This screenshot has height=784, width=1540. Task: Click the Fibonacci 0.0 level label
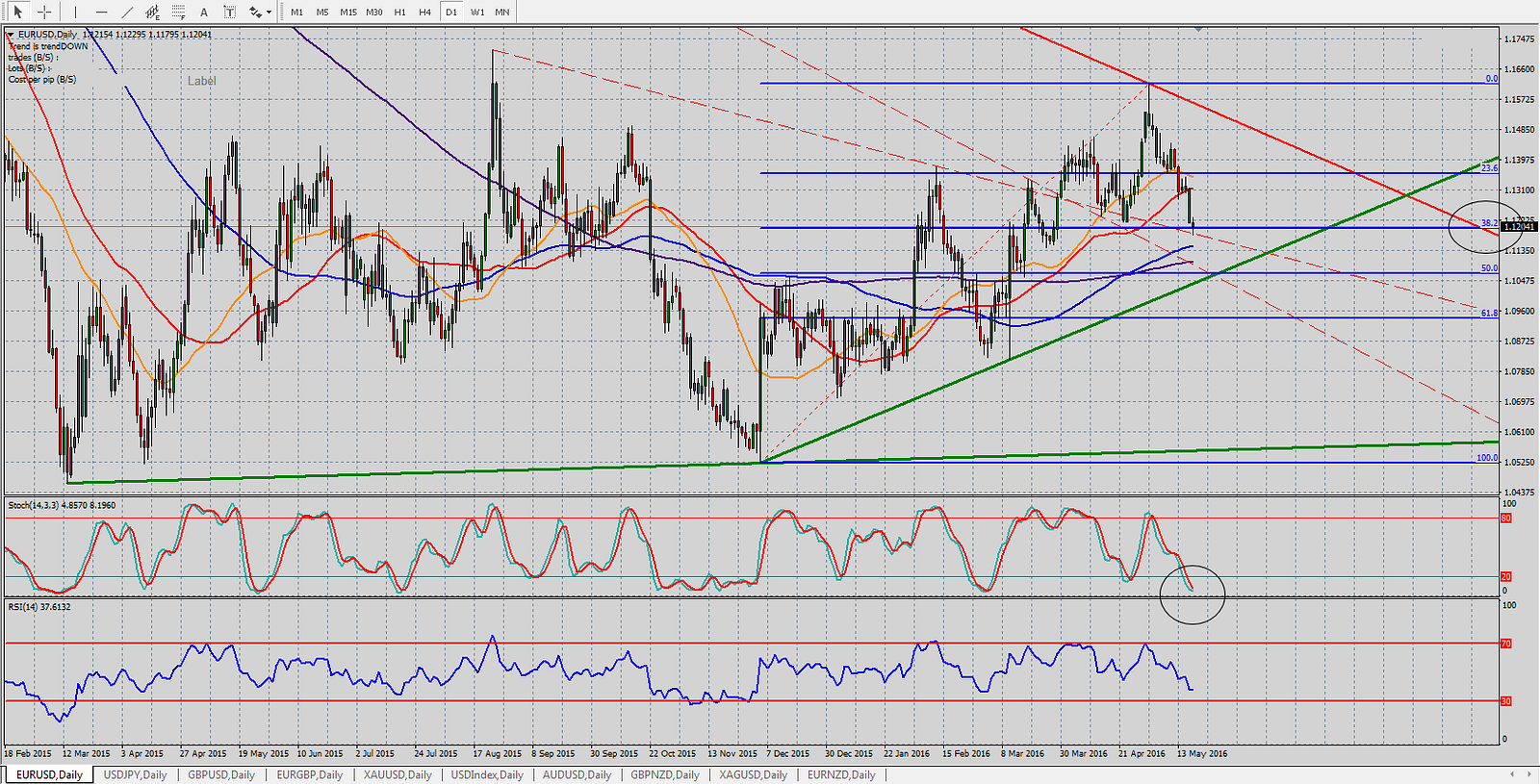click(x=1492, y=79)
